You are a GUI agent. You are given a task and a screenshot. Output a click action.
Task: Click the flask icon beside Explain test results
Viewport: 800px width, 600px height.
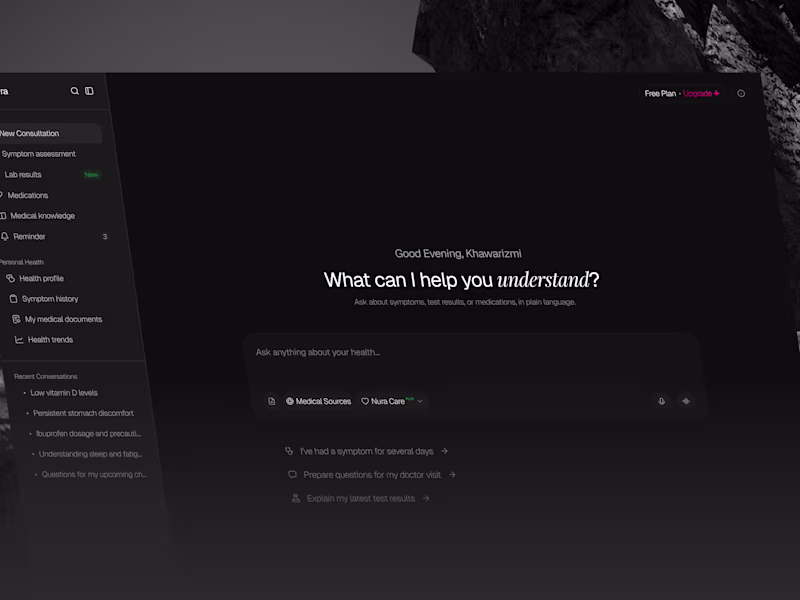pyautogui.click(x=295, y=498)
